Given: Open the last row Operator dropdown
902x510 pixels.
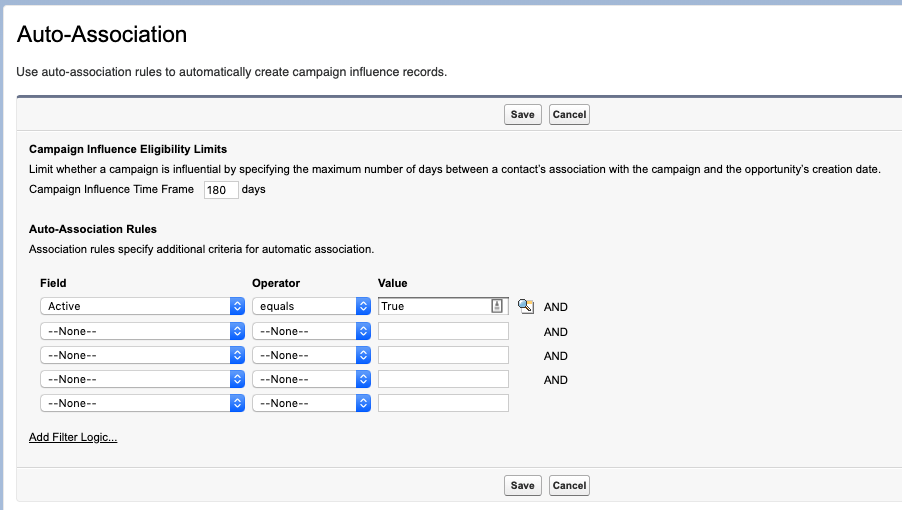Looking at the screenshot, I should coord(311,403).
